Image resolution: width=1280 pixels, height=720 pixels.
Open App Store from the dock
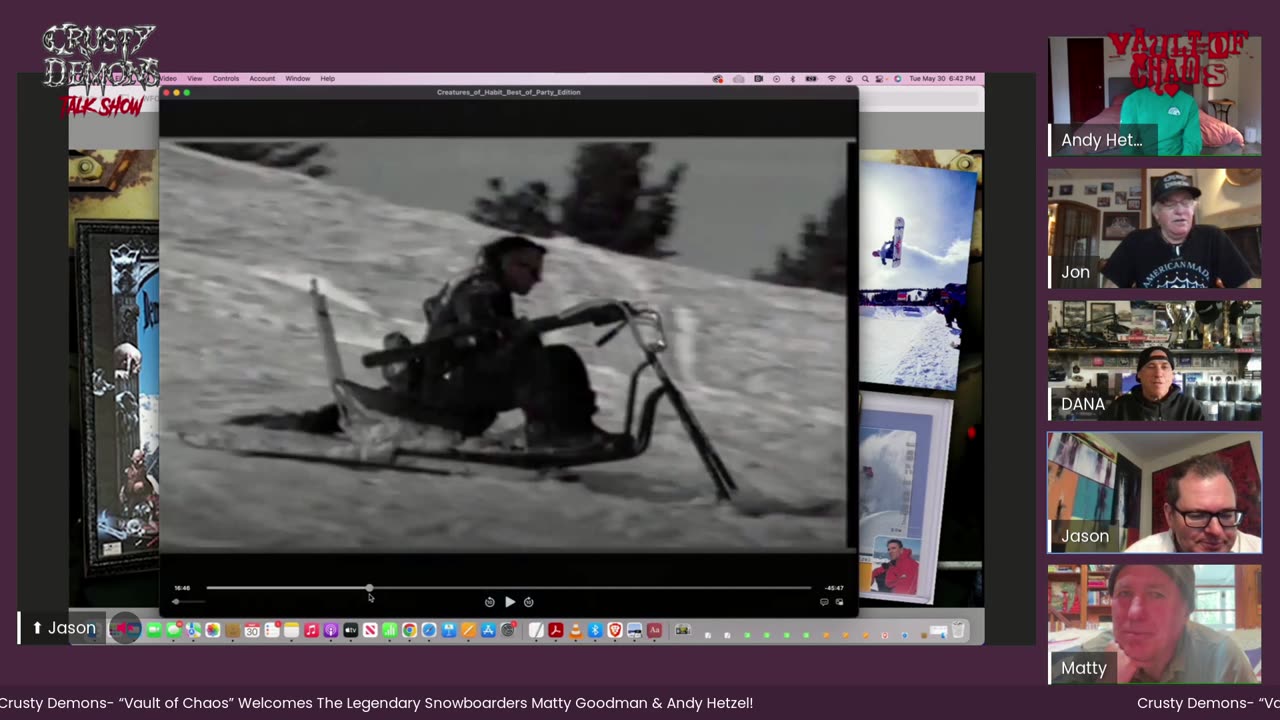488,630
